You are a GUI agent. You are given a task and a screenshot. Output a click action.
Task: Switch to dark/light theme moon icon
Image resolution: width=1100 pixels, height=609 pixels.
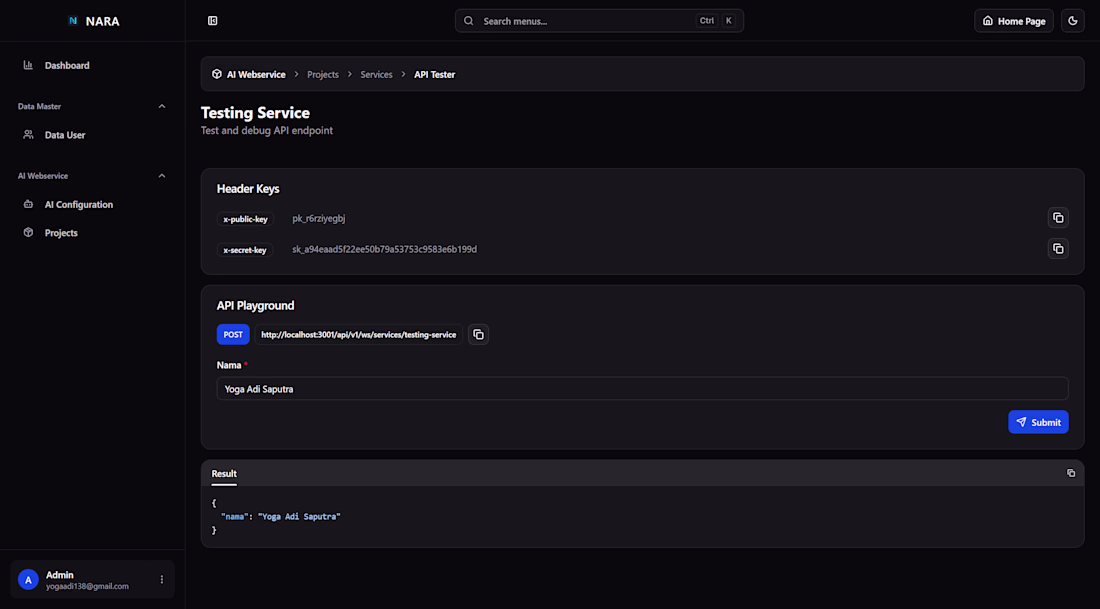pos(1073,21)
